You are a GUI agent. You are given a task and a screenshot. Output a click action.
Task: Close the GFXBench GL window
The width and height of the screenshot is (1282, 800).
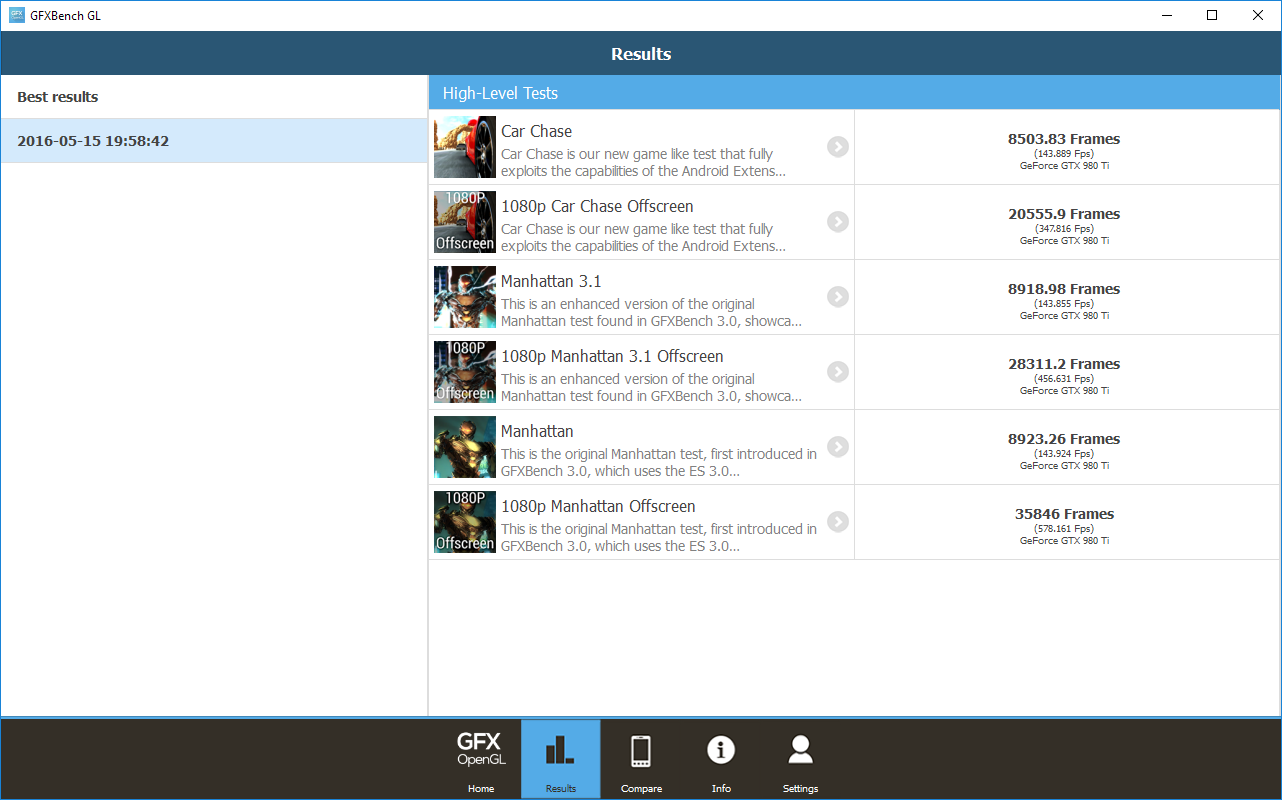1258,15
